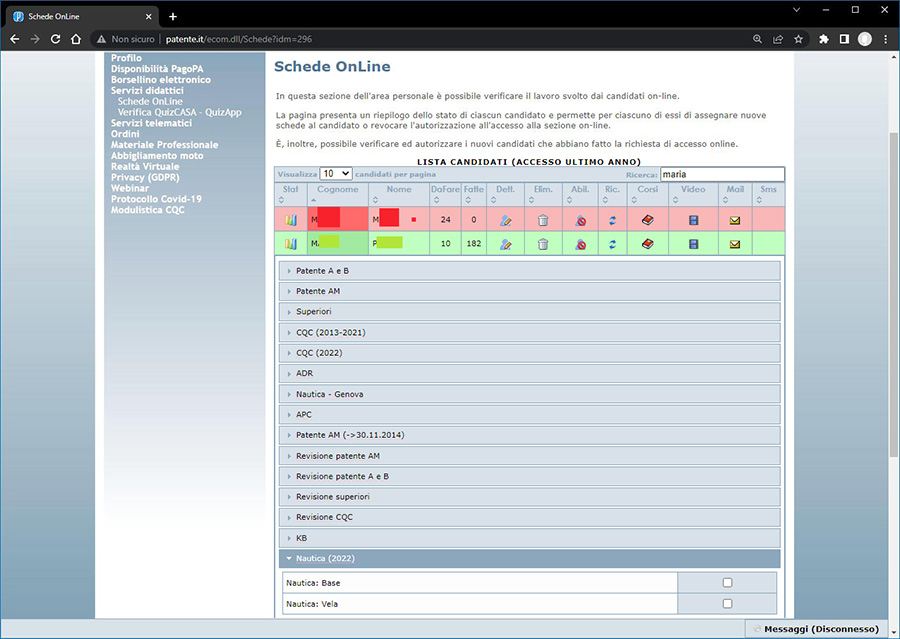Image resolution: width=900 pixels, height=639 pixels.
Task: Open the Messaggi (Disconnesso) chat bar
Action: 820,629
